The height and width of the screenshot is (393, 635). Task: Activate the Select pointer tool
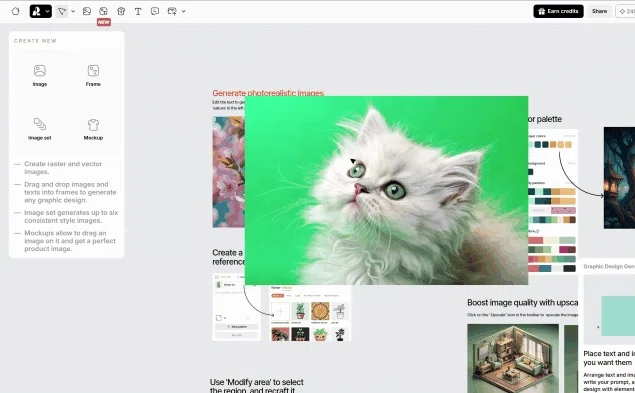pos(62,11)
